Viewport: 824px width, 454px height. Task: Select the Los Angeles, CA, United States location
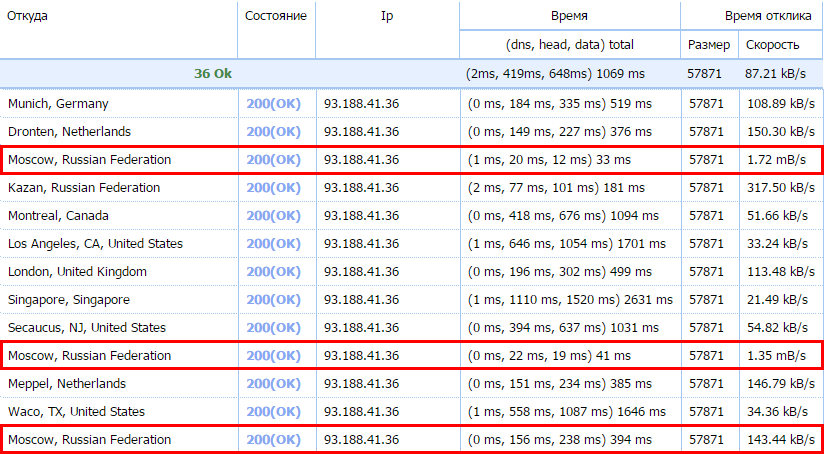(x=95, y=244)
